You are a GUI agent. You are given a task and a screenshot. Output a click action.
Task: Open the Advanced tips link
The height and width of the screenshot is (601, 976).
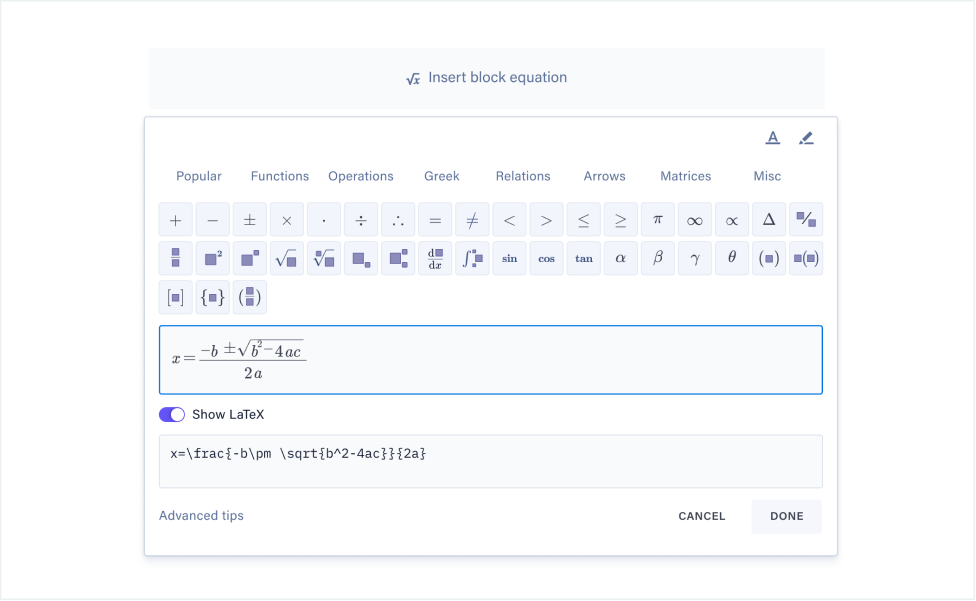(200, 516)
